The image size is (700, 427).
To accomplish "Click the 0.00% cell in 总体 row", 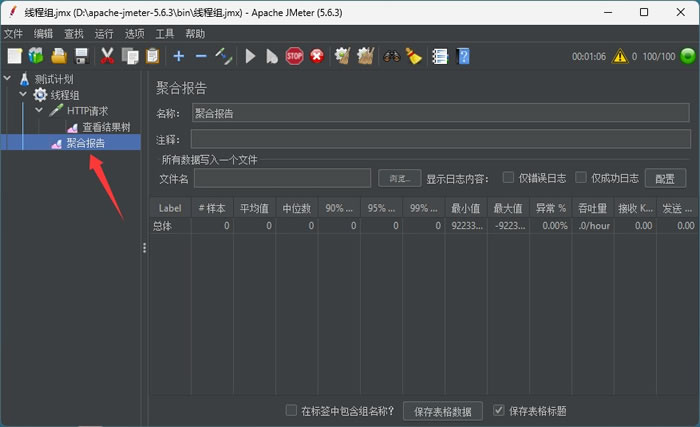I will tap(551, 226).
